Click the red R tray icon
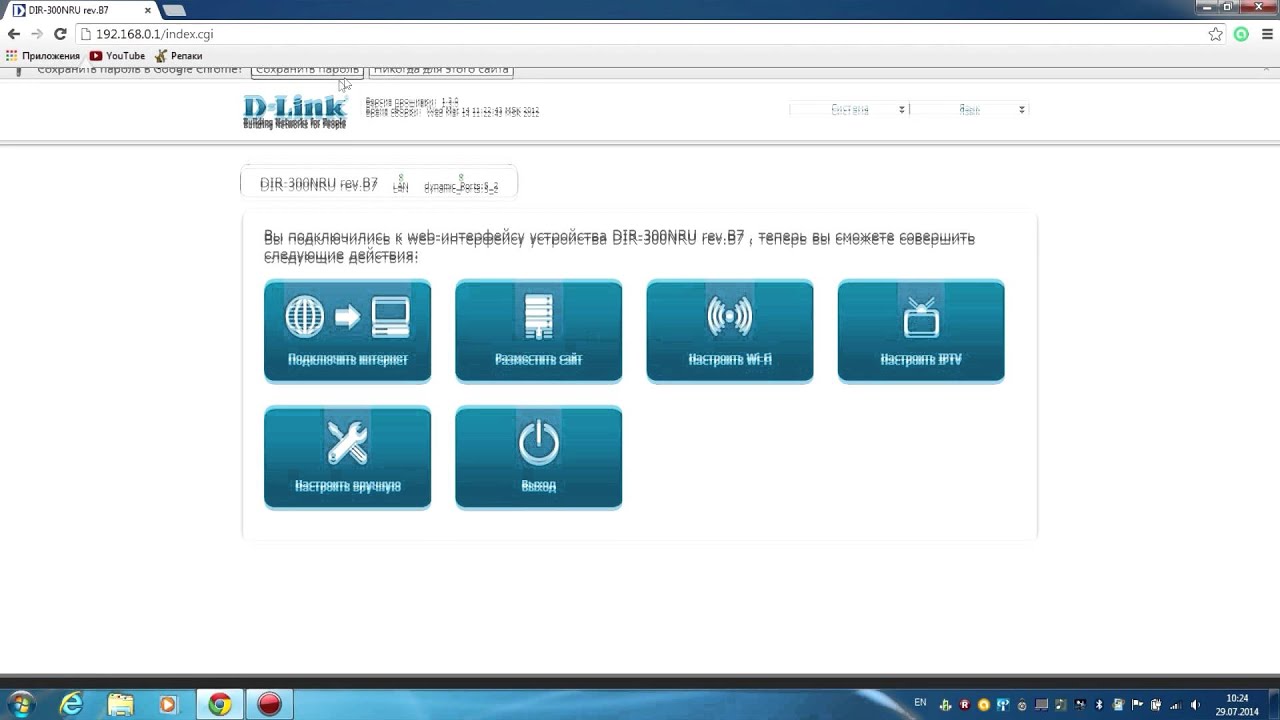The image size is (1280, 720). click(965, 704)
